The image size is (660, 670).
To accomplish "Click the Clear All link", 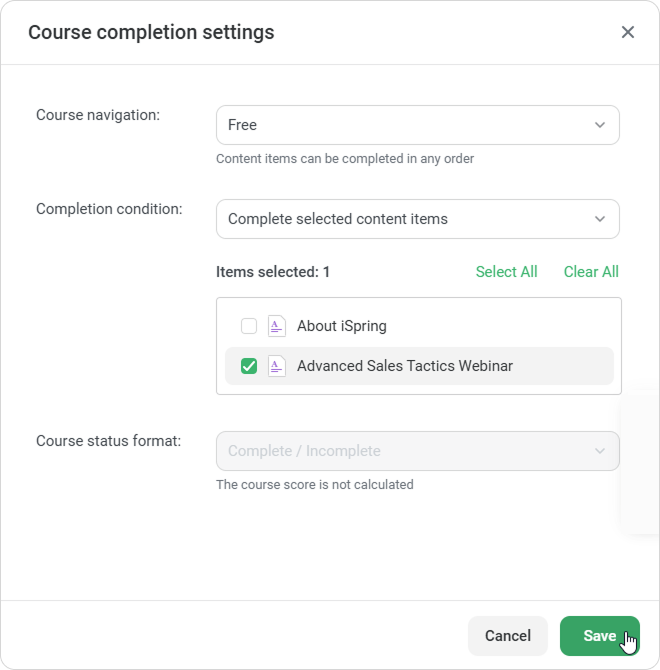I will pyautogui.click(x=591, y=272).
